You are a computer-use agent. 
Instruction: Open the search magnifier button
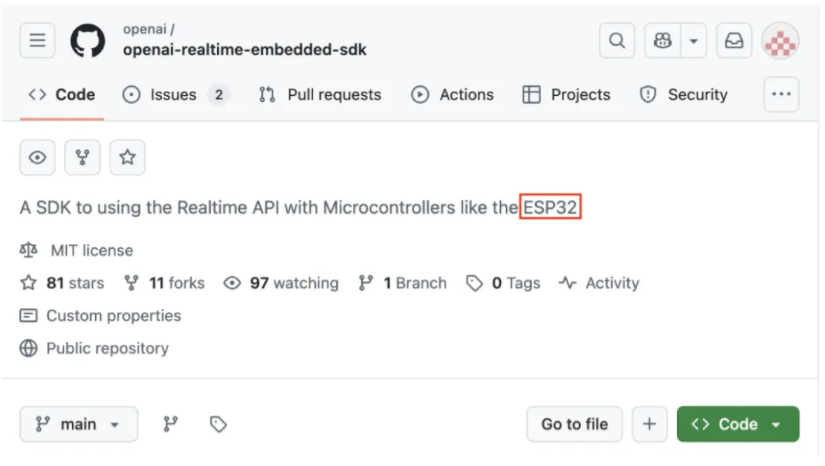tap(617, 40)
